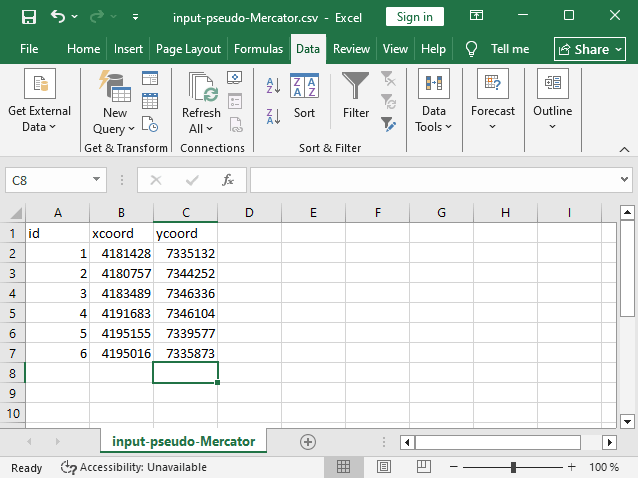Click the Sign in button
This screenshot has width=638, height=478.
(x=415, y=17)
